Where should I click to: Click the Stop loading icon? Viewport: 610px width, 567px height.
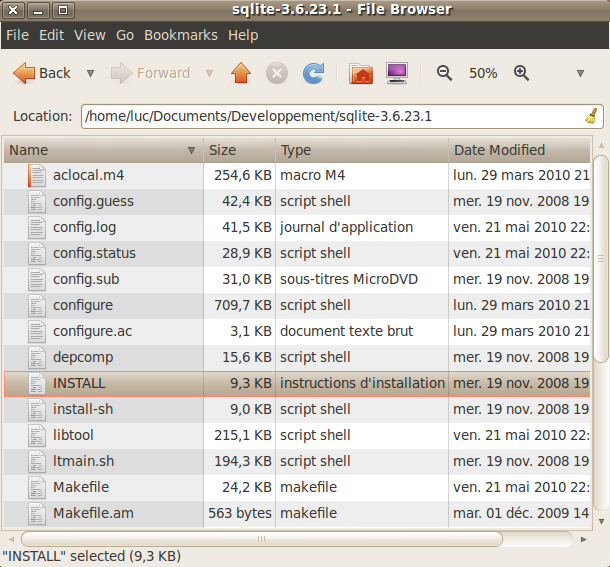pos(277,73)
